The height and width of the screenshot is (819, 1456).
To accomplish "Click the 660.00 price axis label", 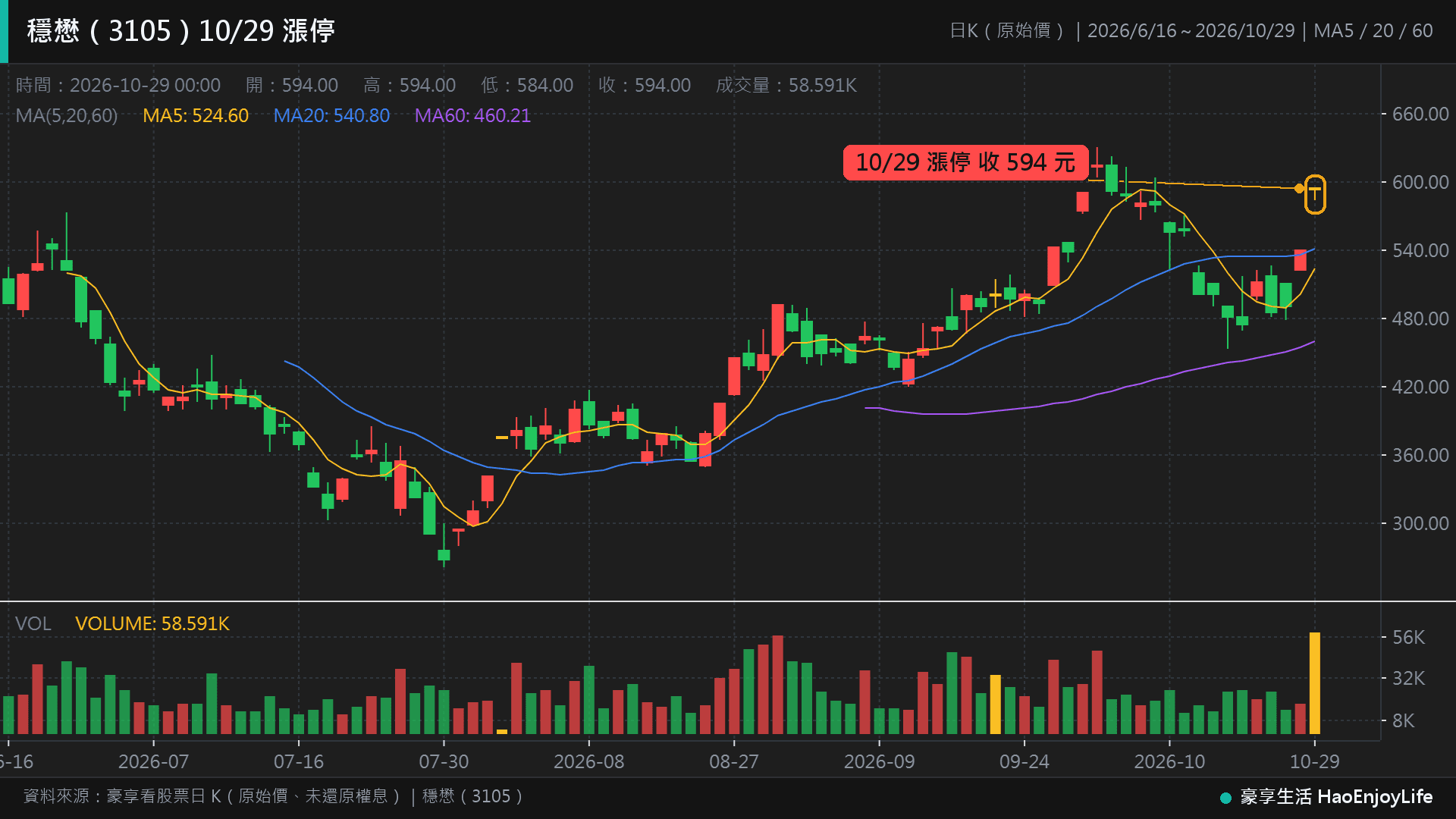I will pyautogui.click(x=1420, y=114).
